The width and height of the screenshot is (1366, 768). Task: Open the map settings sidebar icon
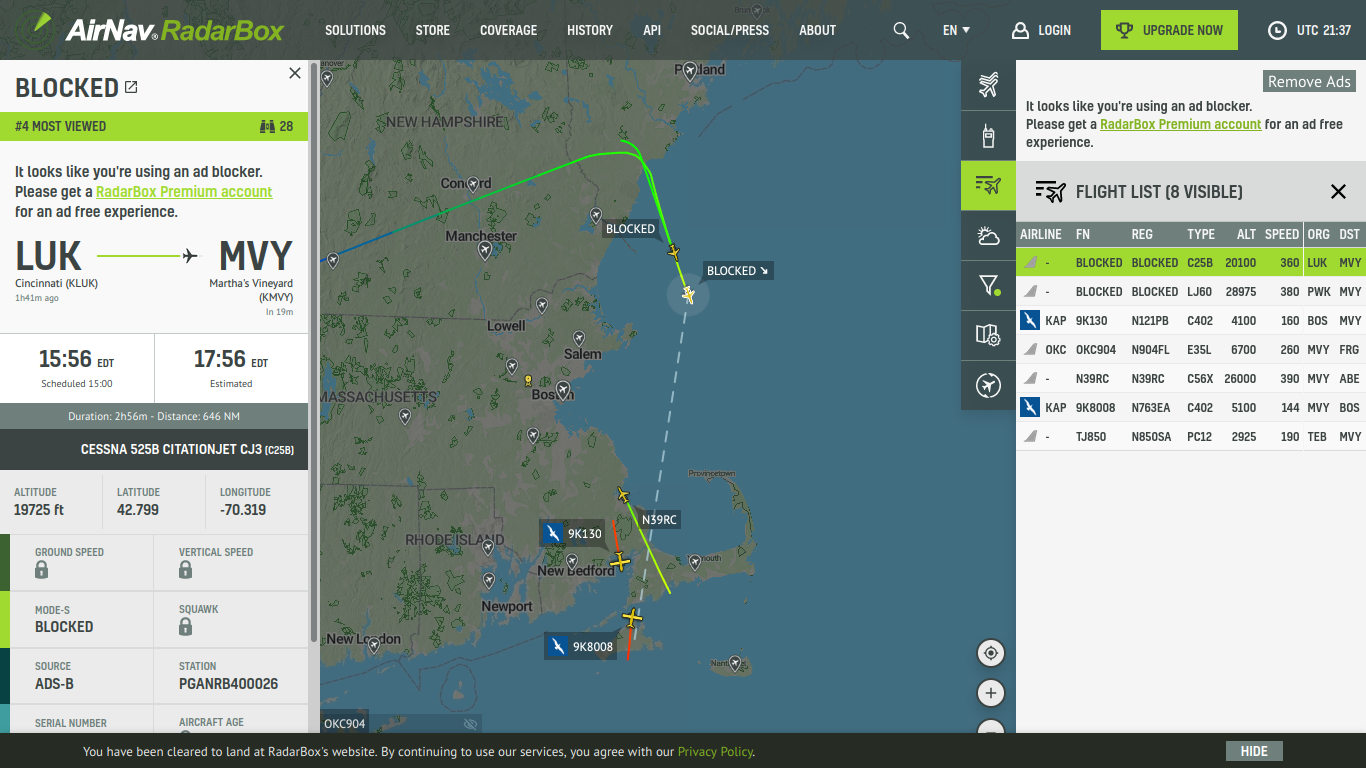[x=988, y=335]
